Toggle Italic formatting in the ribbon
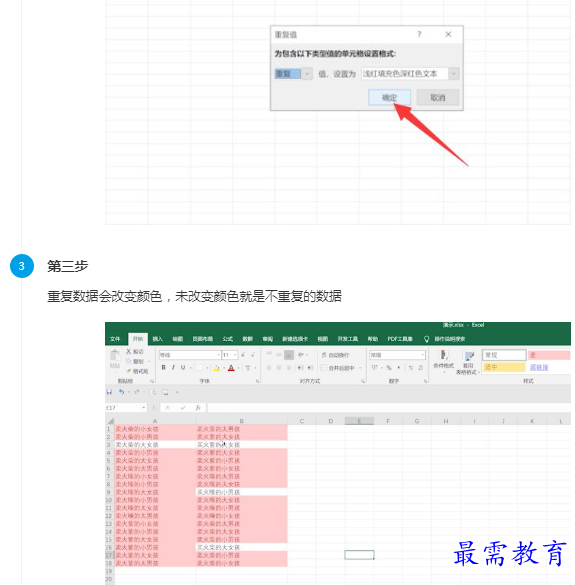 [x=173, y=367]
